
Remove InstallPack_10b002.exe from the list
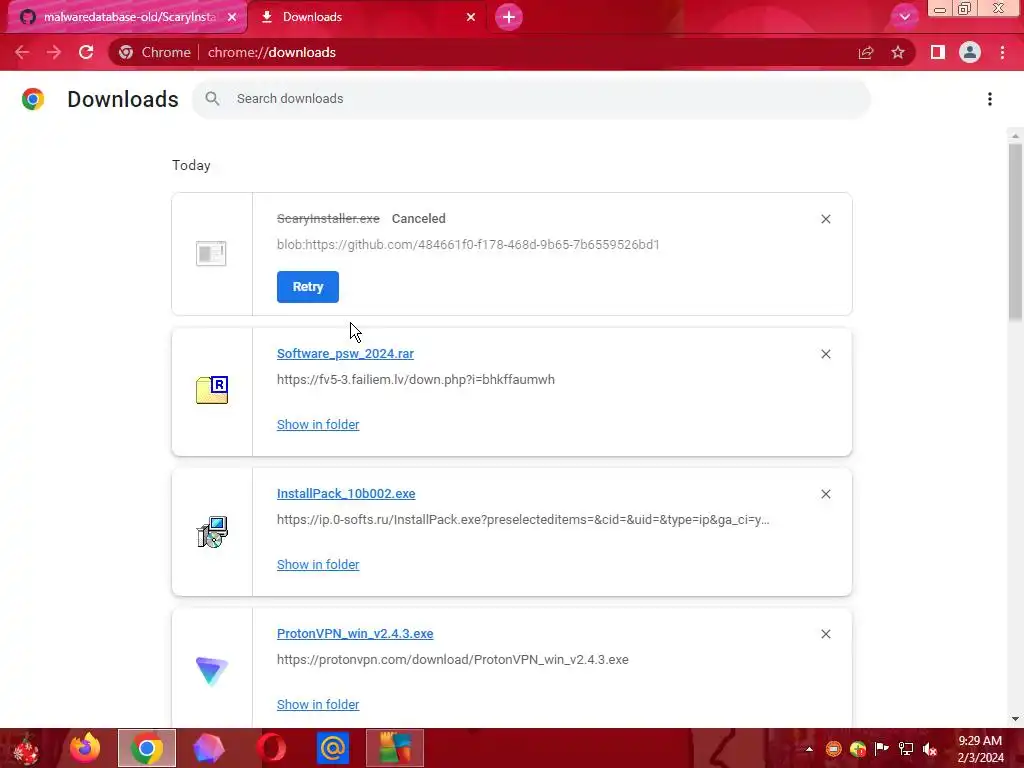pos(825,494)
